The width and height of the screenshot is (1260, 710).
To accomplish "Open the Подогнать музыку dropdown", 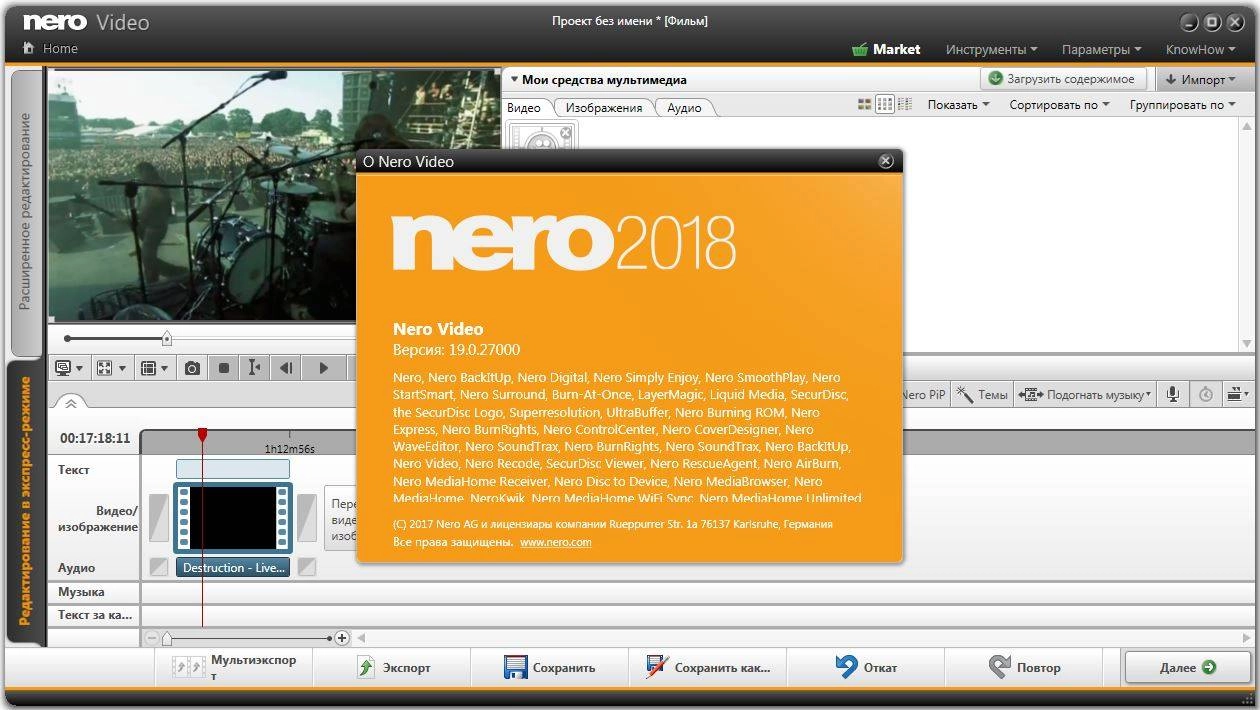I will (x=1085, y=395).
